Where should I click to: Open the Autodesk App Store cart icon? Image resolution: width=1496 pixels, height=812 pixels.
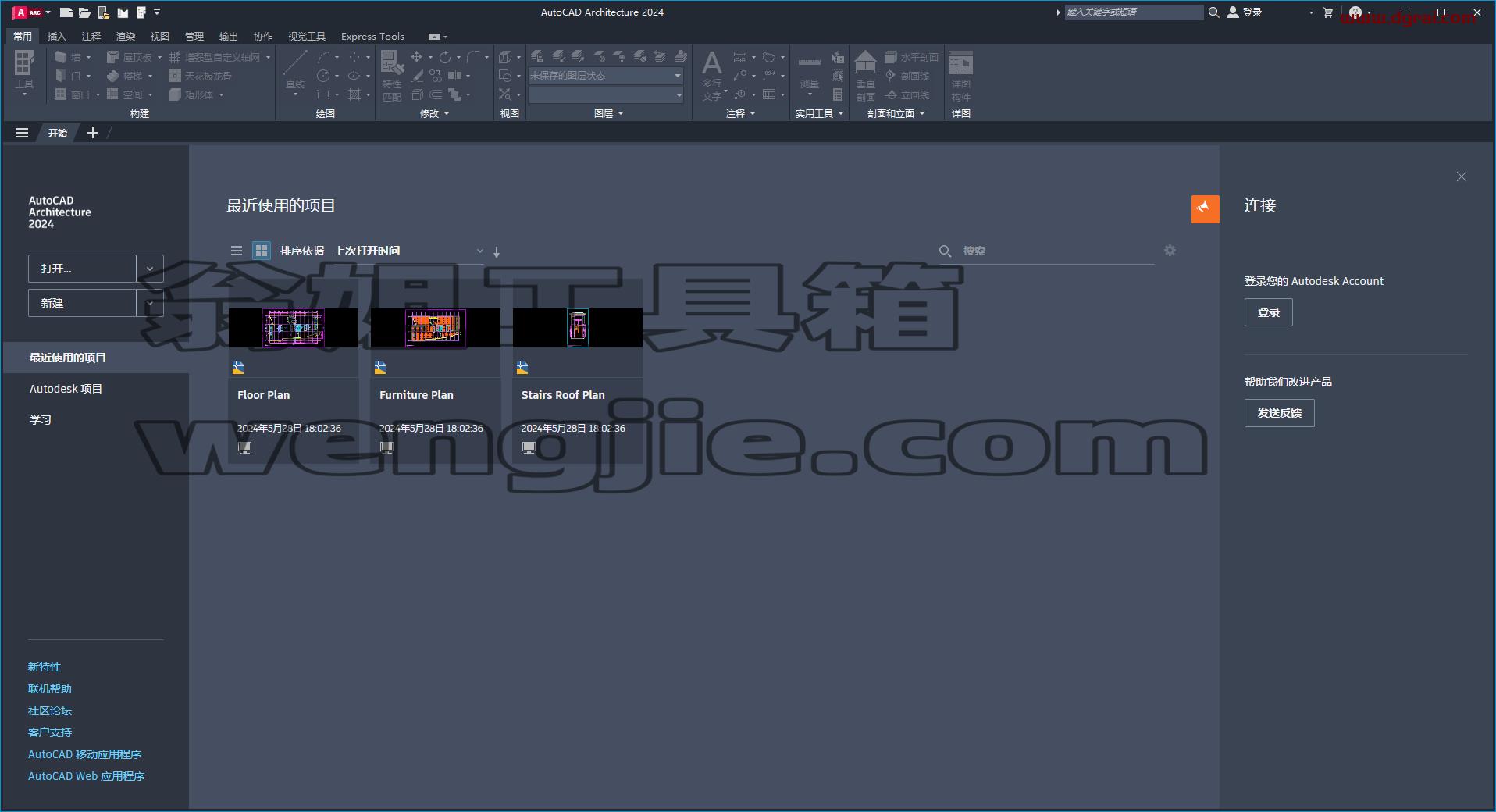[1327, 12]
